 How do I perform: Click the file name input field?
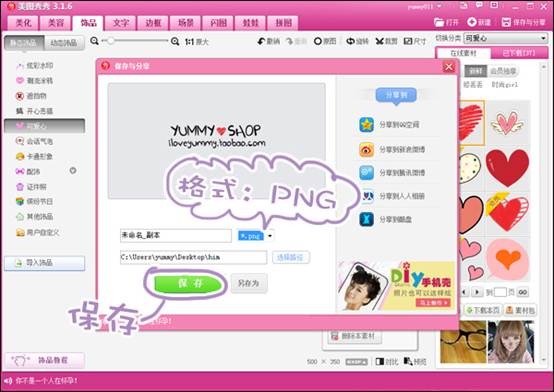[x=176, y=235]
